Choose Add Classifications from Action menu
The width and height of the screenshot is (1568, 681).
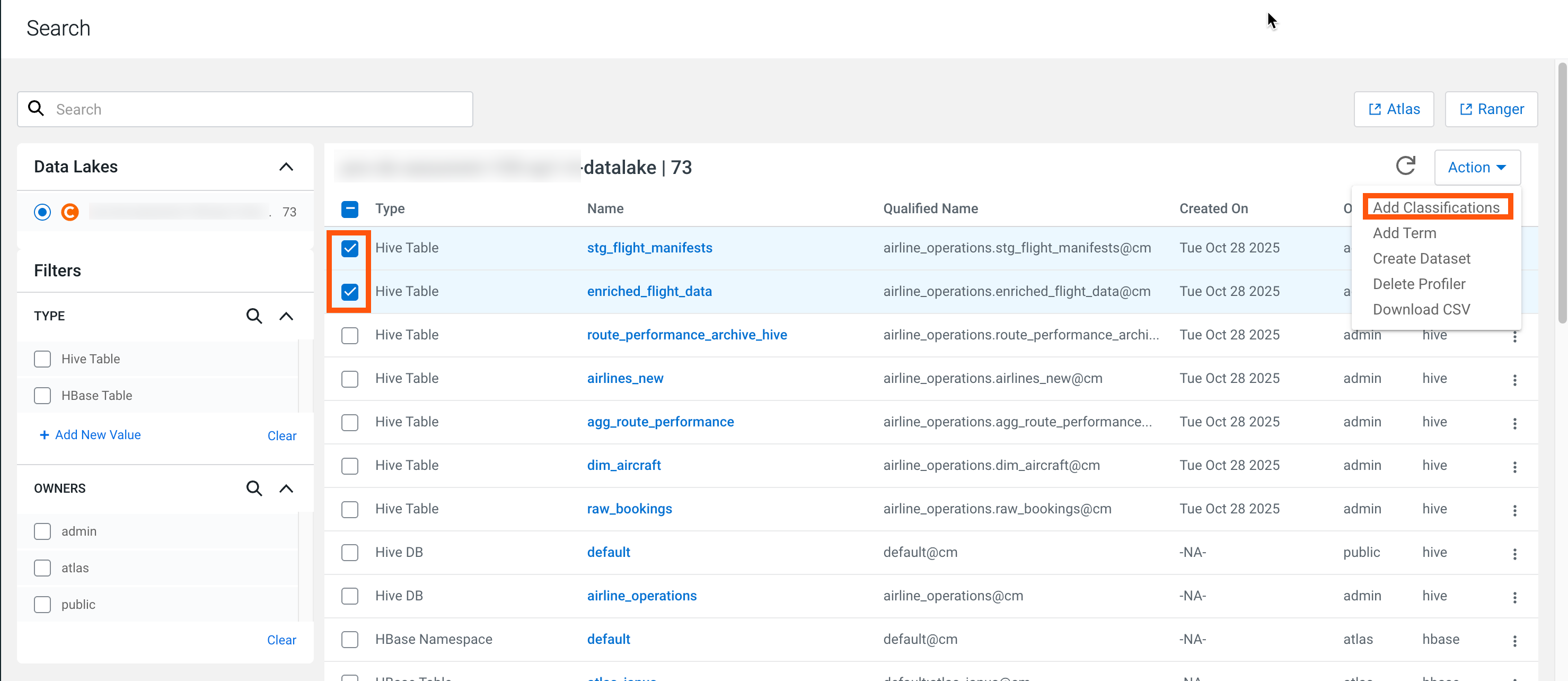coord(1435,208)
